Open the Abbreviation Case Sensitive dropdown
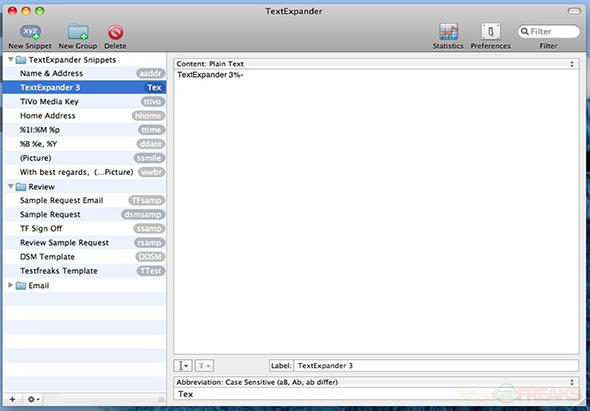Viewport: 590px width, 411px height. 376,382
